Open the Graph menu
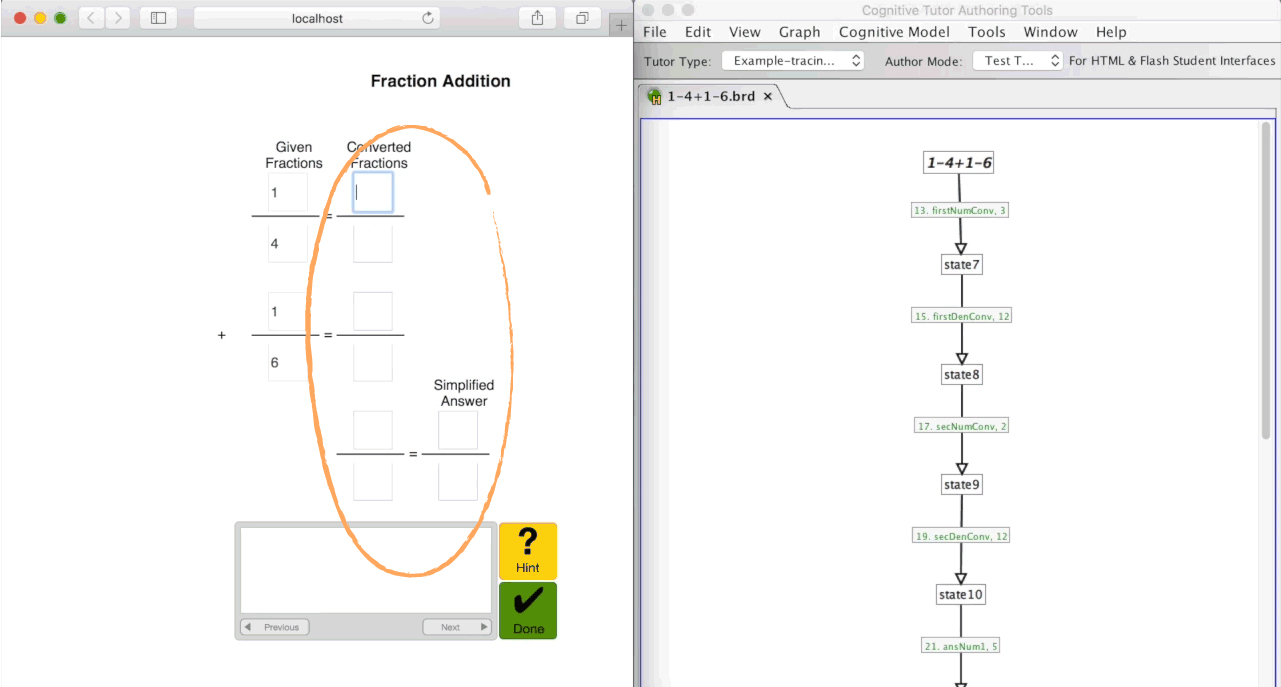This screenshot has width=1281, height=687. (x=799, y=32)
